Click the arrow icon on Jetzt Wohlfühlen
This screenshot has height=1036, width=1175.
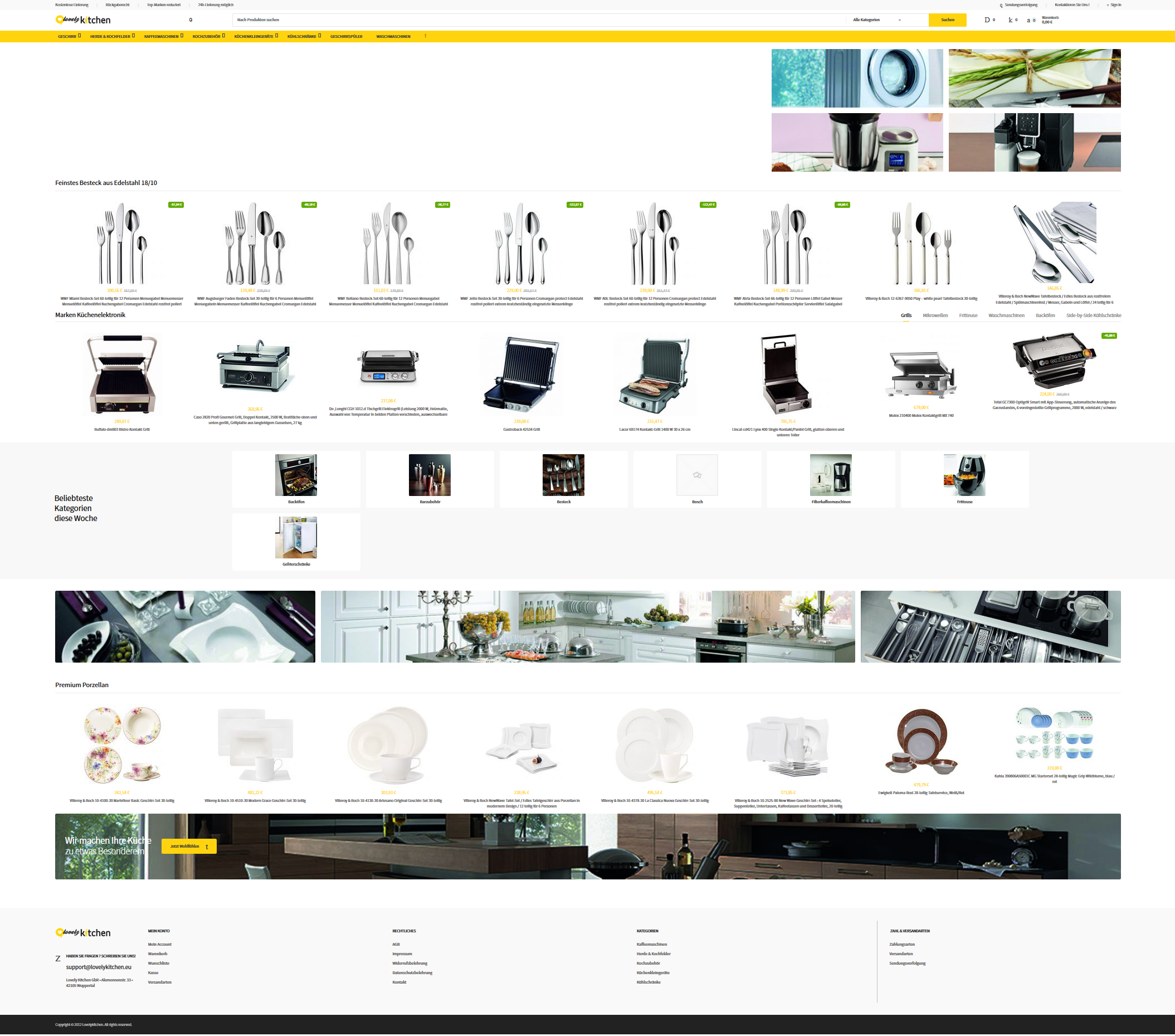point(207,847)
